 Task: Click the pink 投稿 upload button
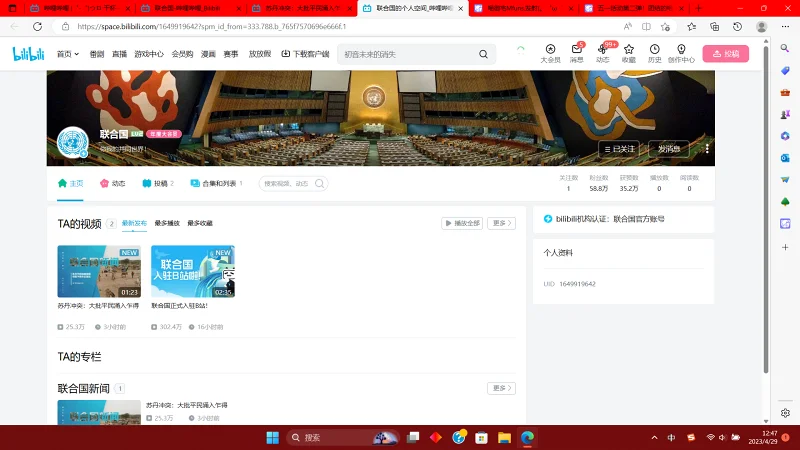tap(726, 54)
